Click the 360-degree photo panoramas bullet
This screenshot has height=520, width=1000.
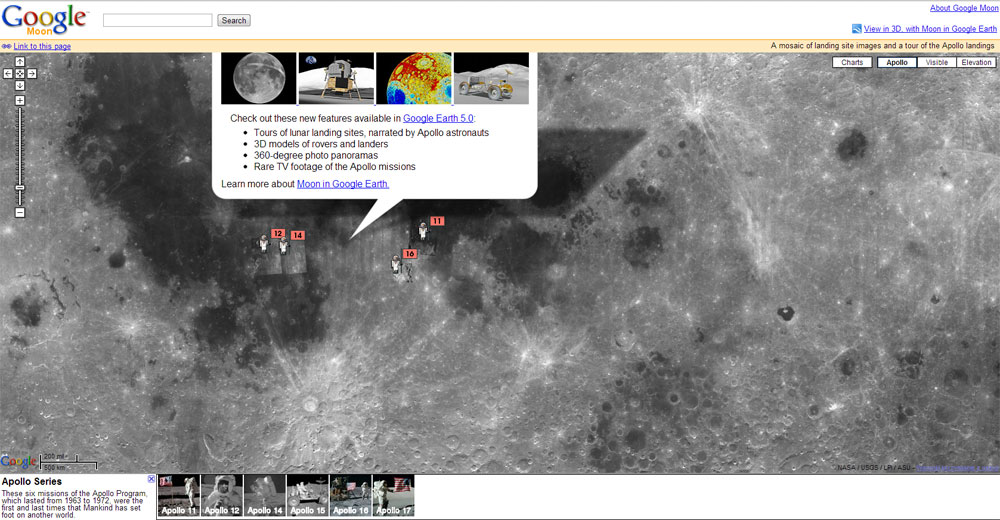(x=316, y=155)
